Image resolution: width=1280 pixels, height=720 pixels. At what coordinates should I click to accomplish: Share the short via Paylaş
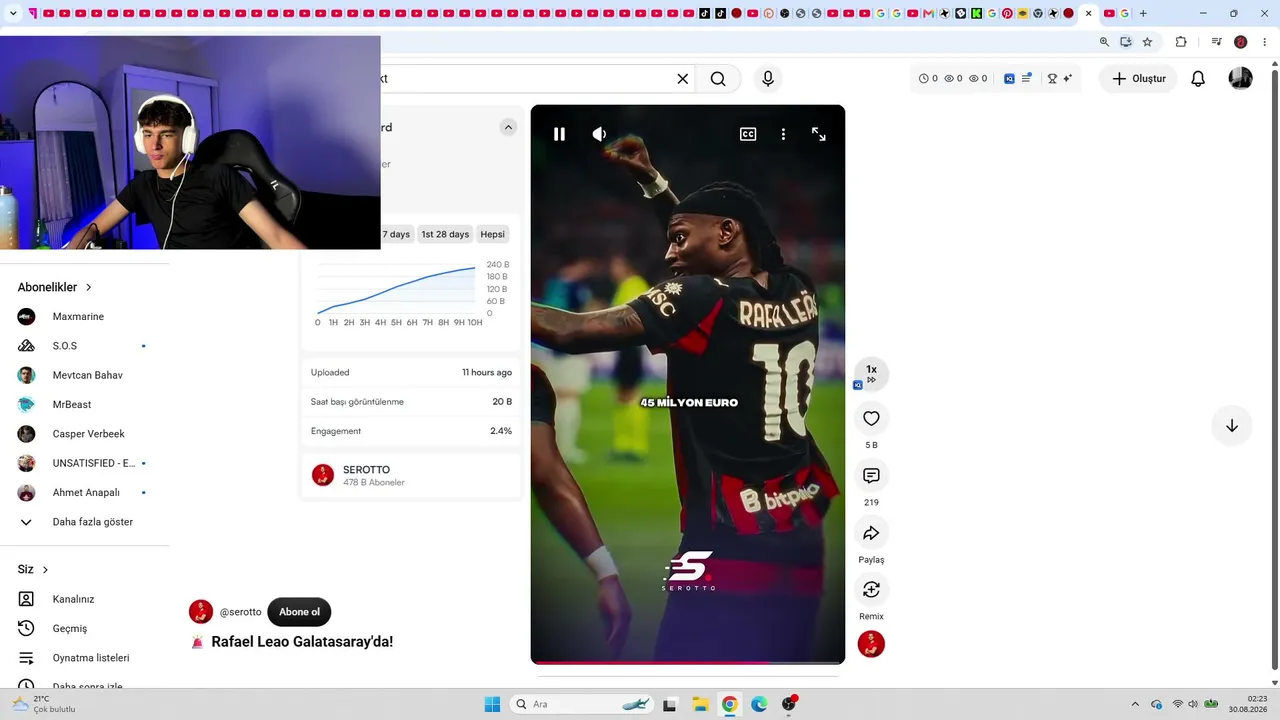tap(871, 533)
